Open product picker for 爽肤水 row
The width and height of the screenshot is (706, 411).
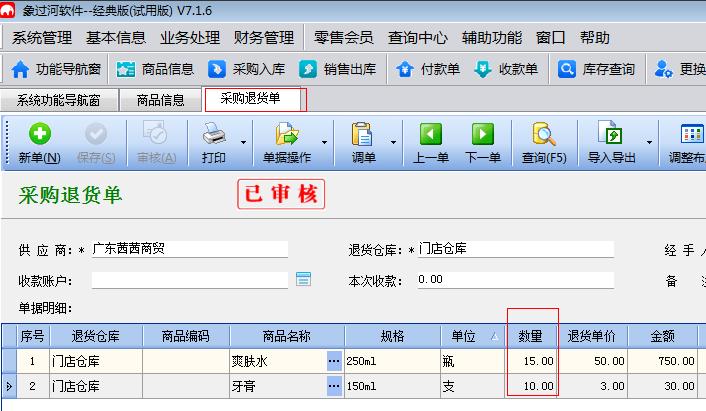334,361
